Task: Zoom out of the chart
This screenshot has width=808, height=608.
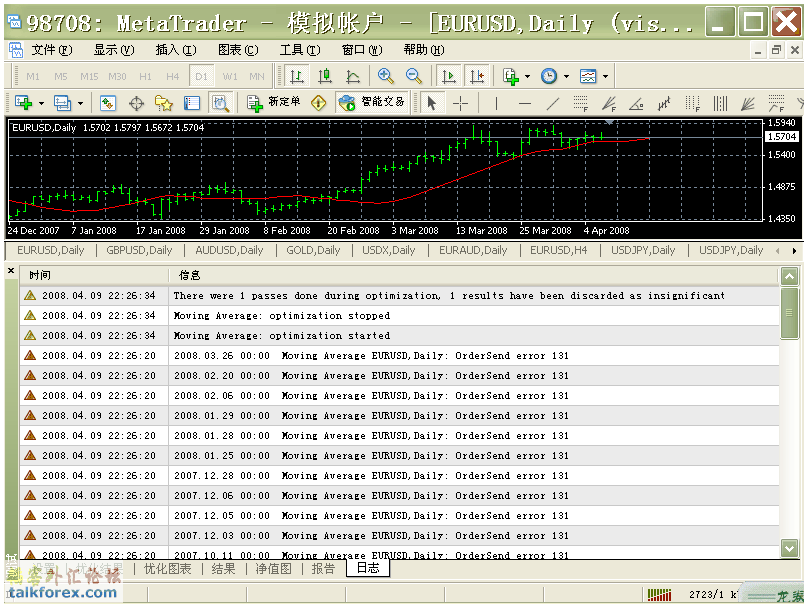Action: 413,76
